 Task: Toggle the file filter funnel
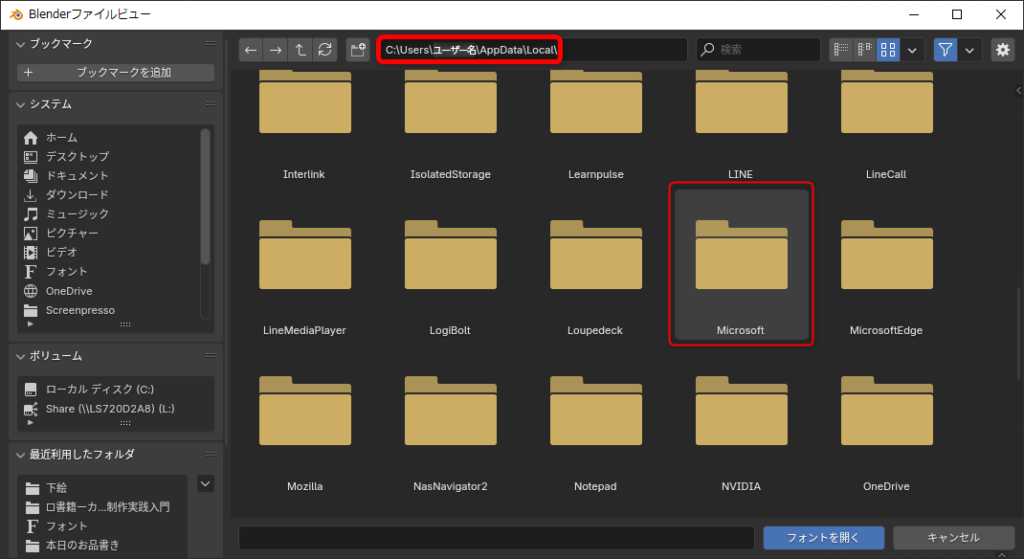(x=945, y=50)
